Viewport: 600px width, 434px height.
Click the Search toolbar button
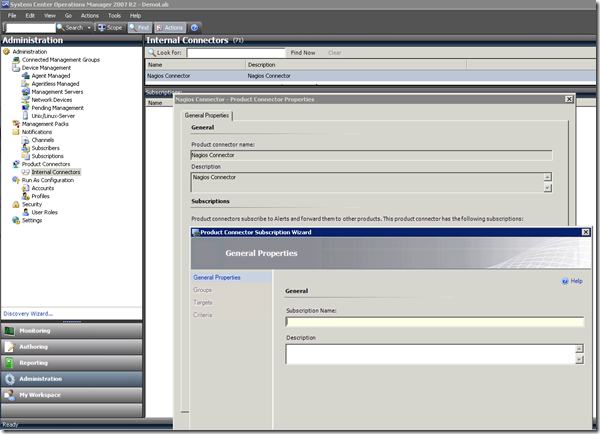(x=70, y=28)
